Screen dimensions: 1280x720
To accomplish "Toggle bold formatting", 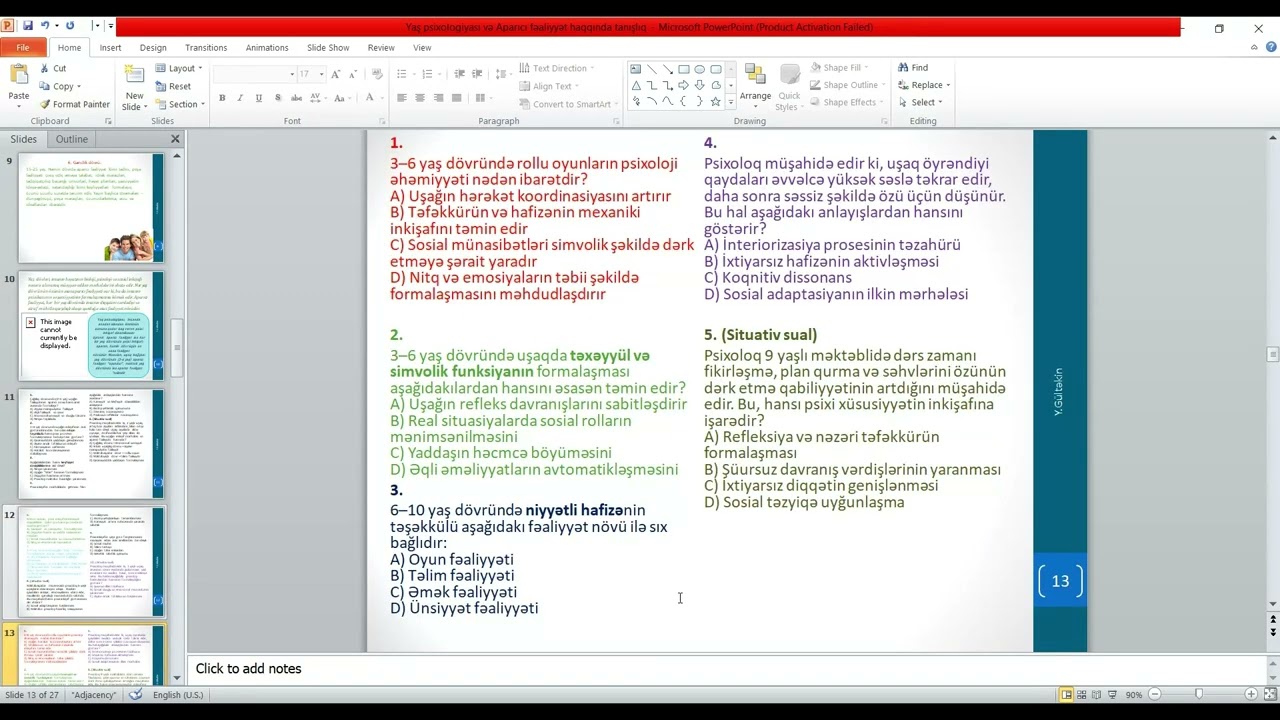I will [x=222, y=98].
